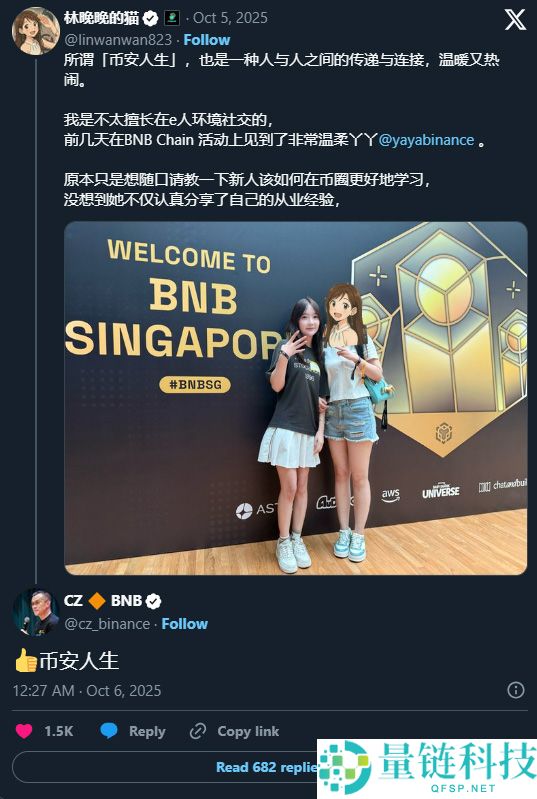Click CZ BNB verified badge

point(153,601)
